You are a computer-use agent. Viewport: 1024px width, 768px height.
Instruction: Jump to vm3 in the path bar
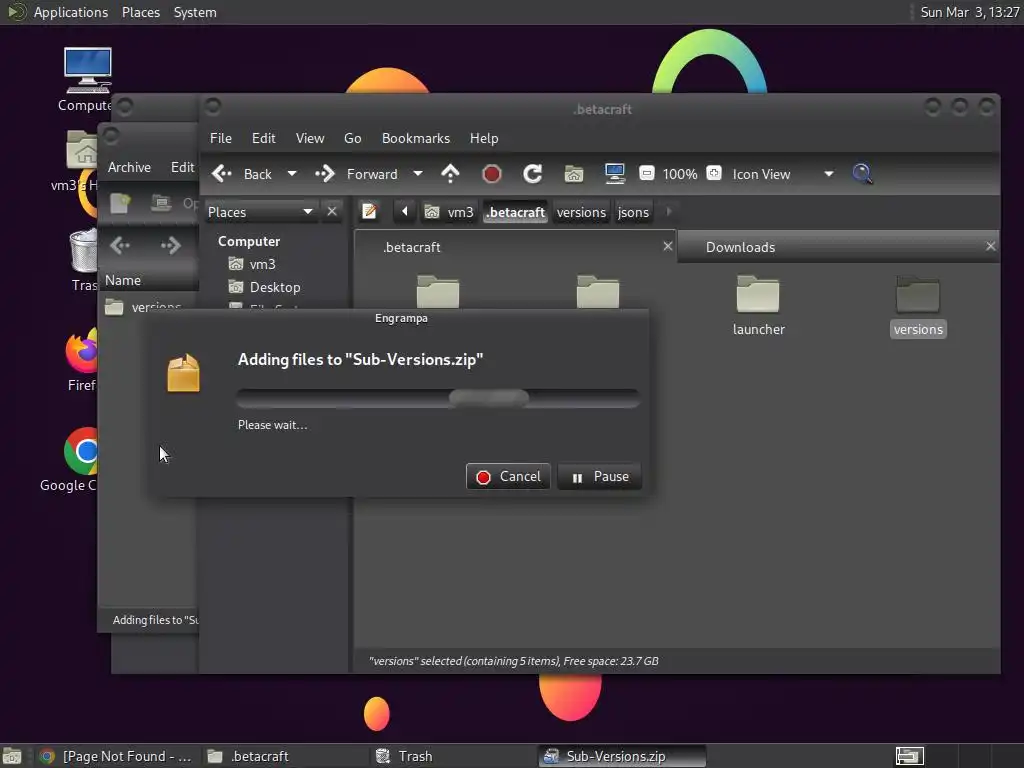(x=449, y=212)
